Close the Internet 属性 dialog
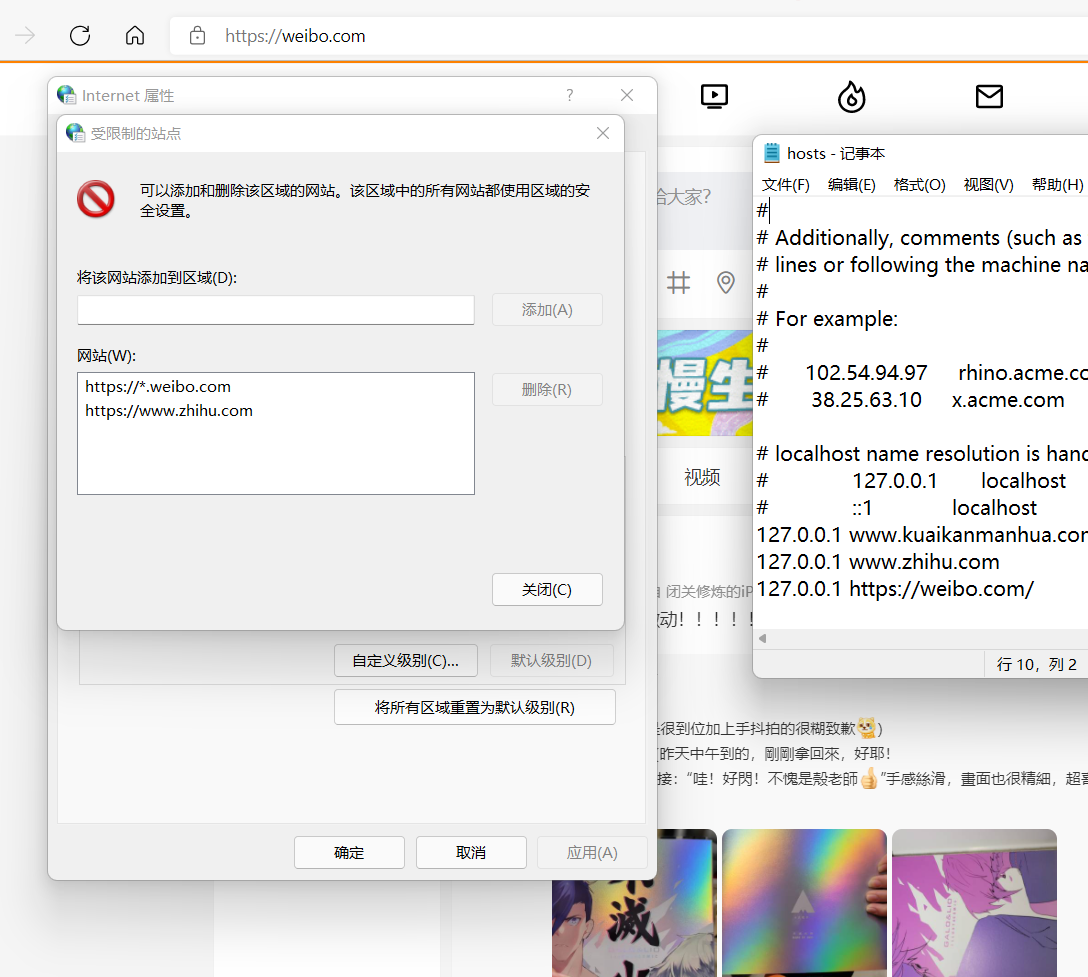 [627, 95]
